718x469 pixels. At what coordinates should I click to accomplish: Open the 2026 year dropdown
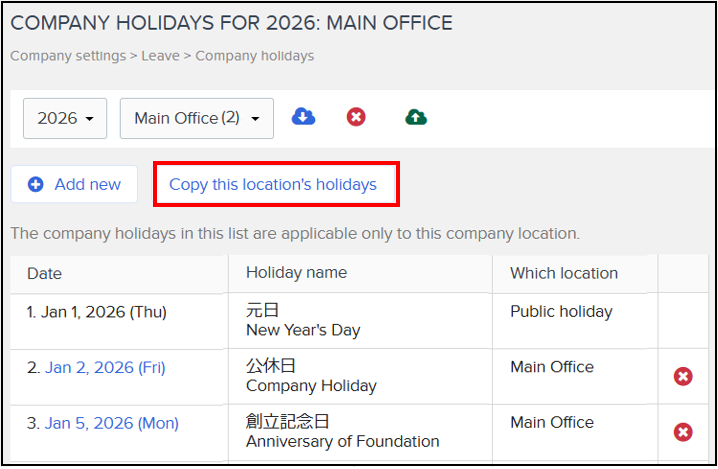tap(65, 118)
